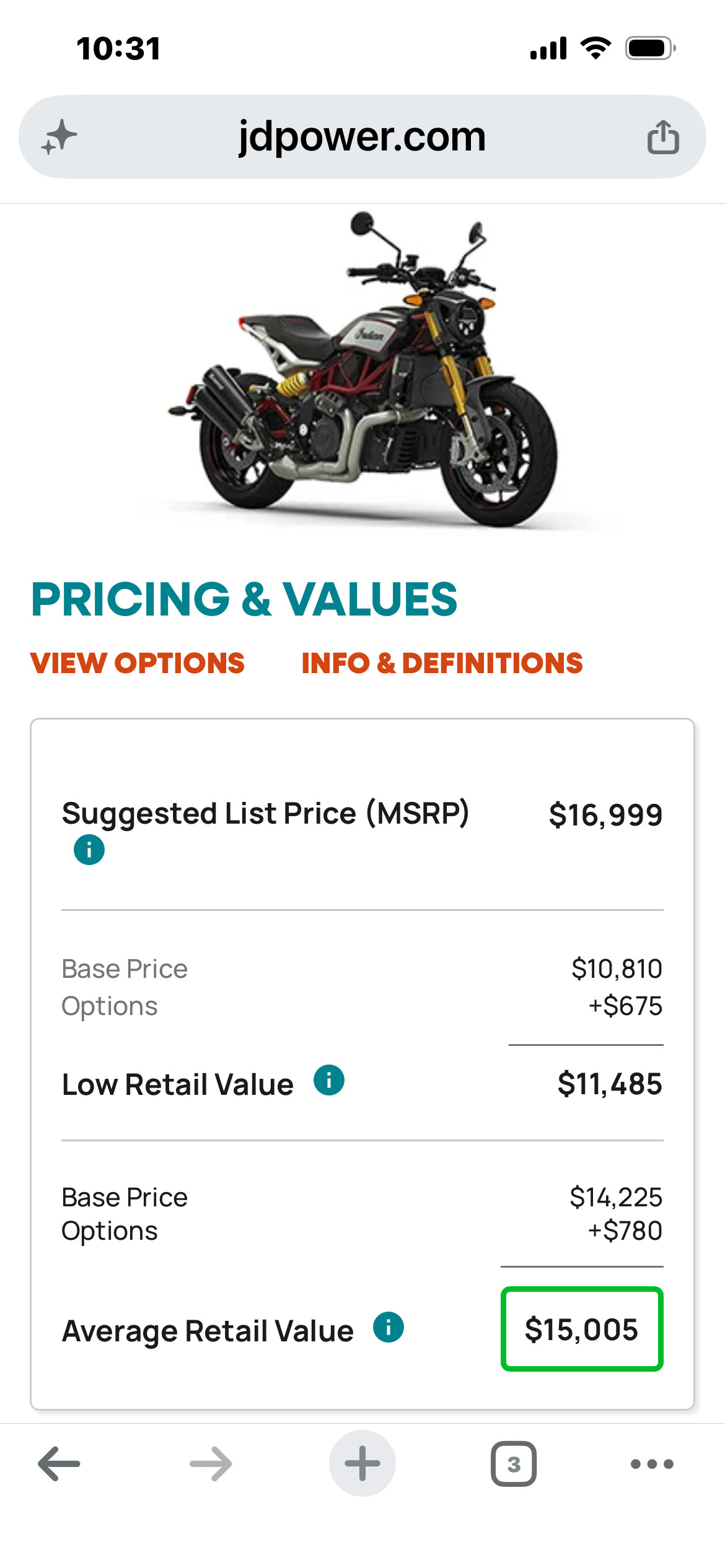Open the INFO & DEFINITIONS link

click(x=442, y=663)
